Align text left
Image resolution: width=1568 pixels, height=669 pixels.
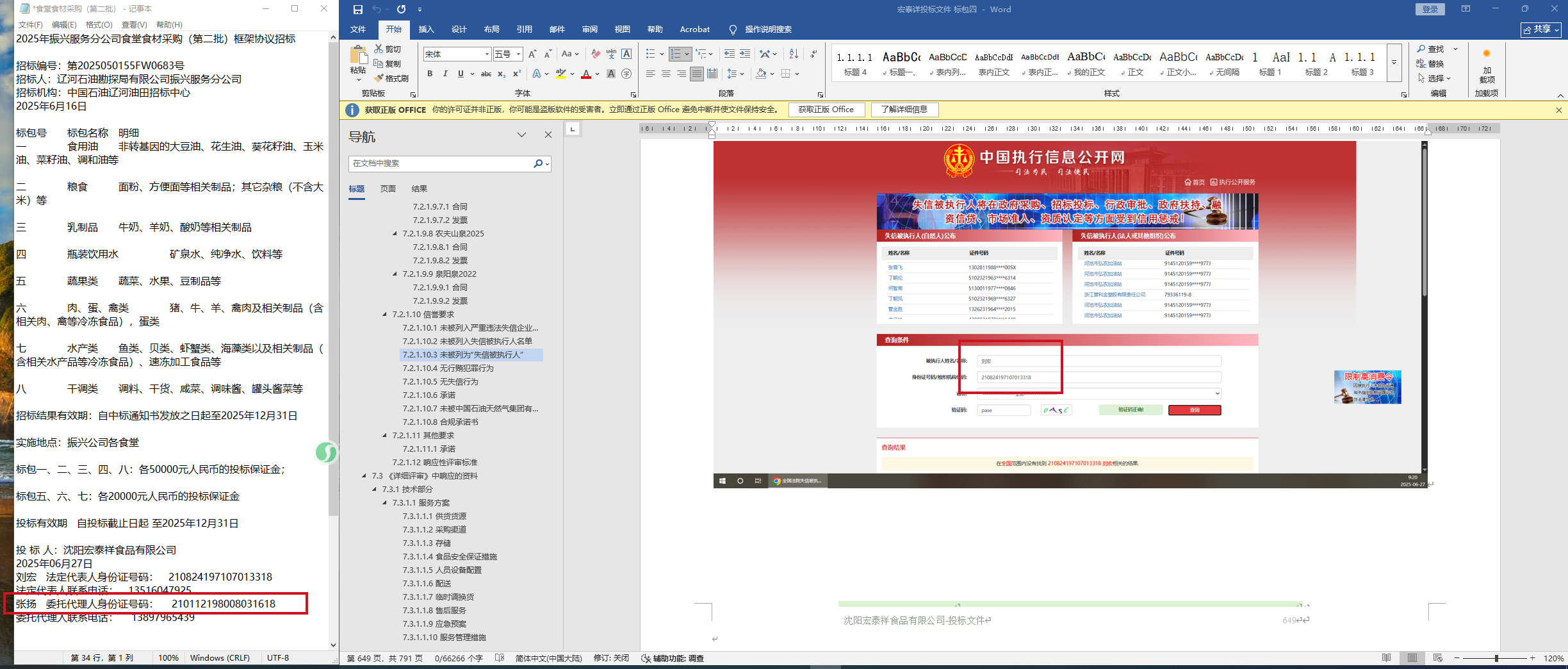tap(651, 74)
